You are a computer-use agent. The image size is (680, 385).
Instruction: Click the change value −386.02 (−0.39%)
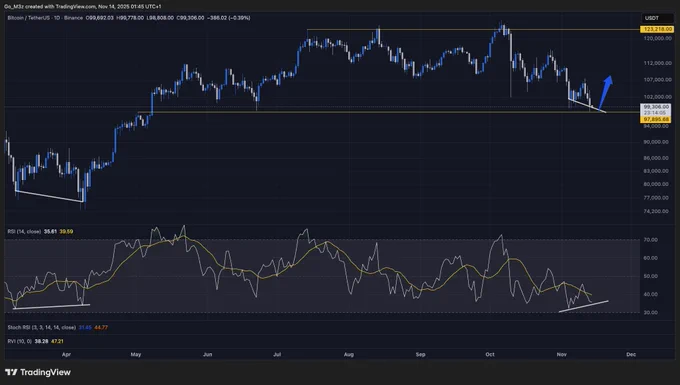click(x=228, y=18)
